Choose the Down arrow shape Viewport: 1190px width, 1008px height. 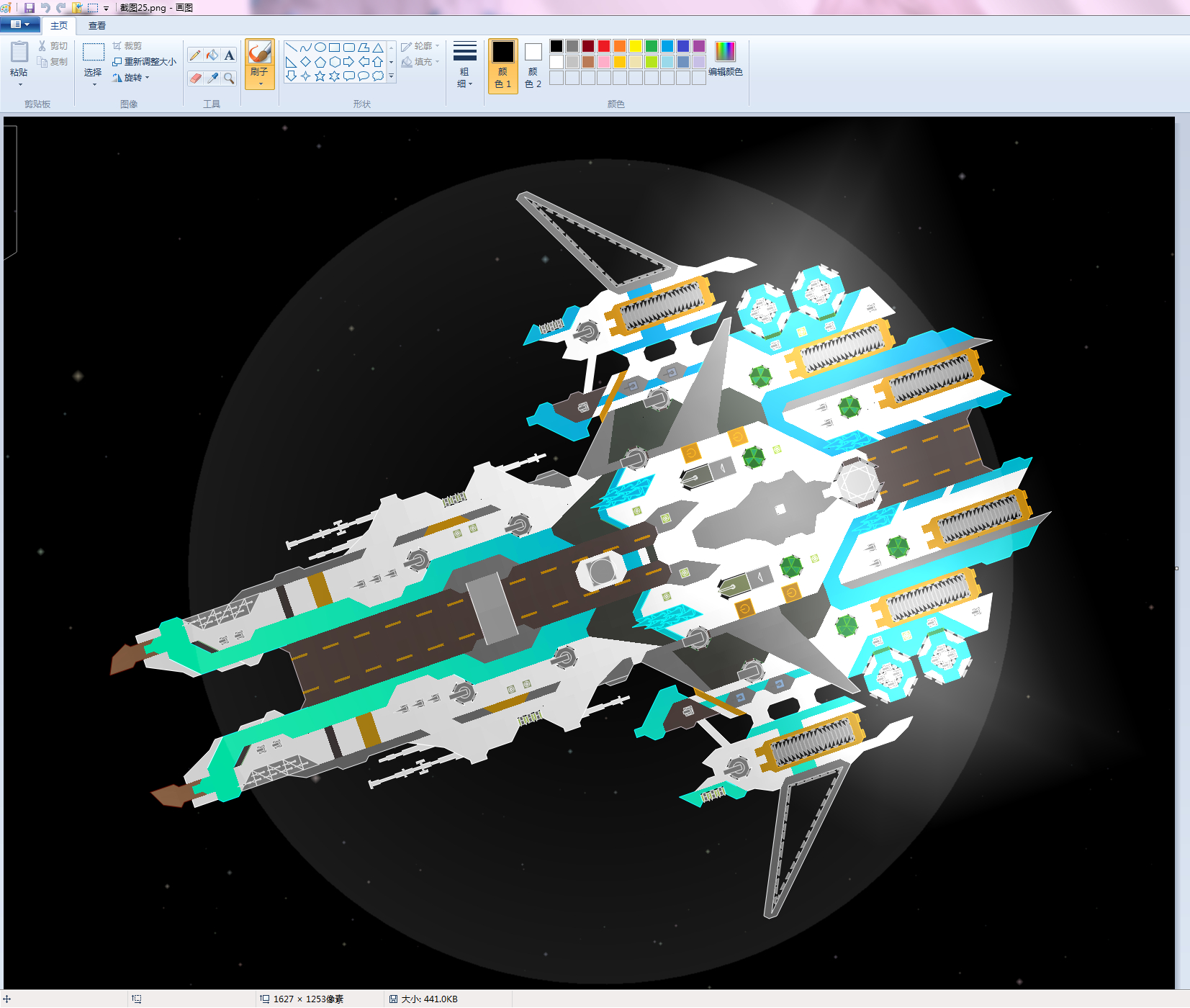point(292,76)
